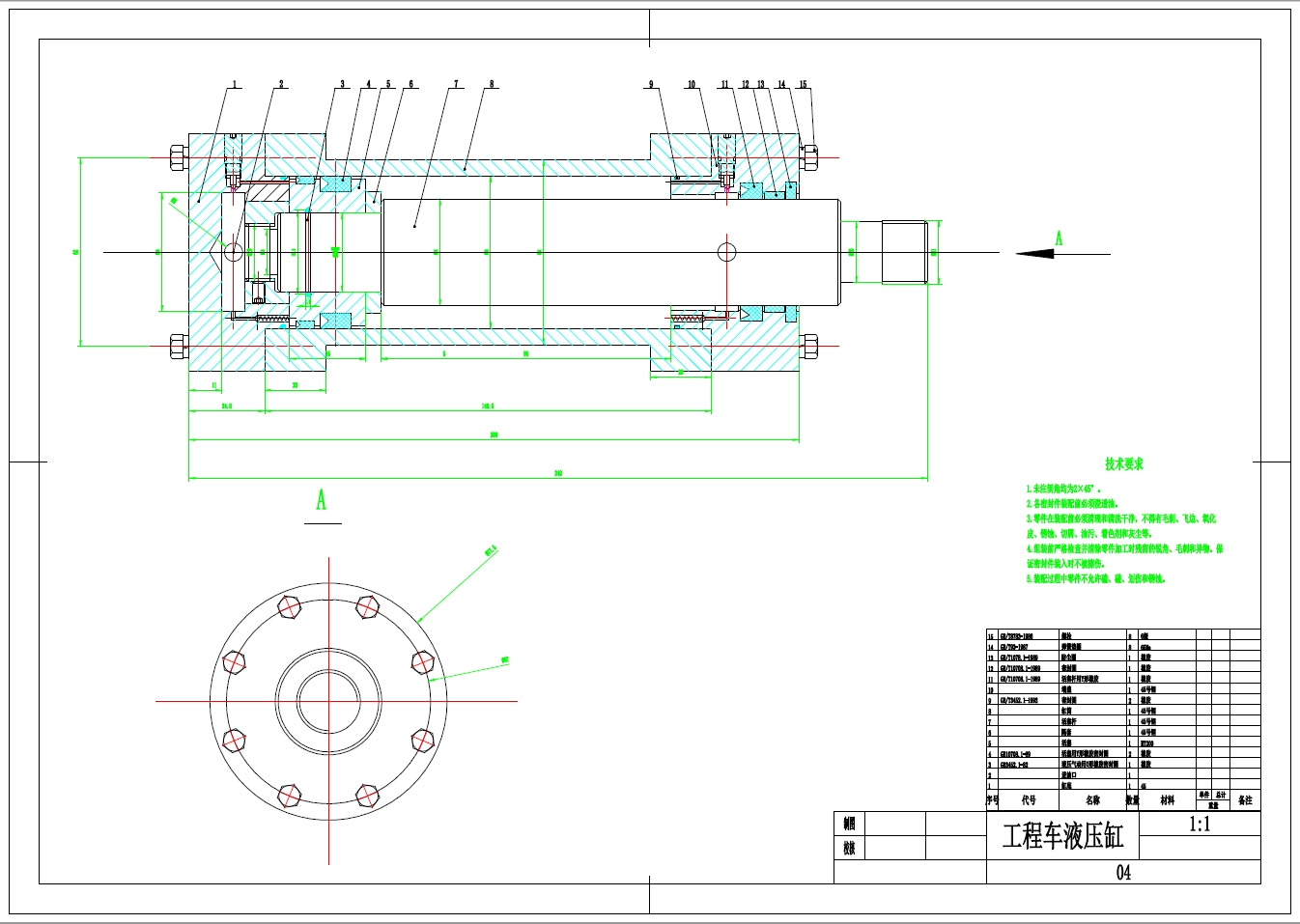The height and width of the screenshot is (924, 1300).
Task: Click callout number 11 above the section view
Action: click(x=725, y=84)
